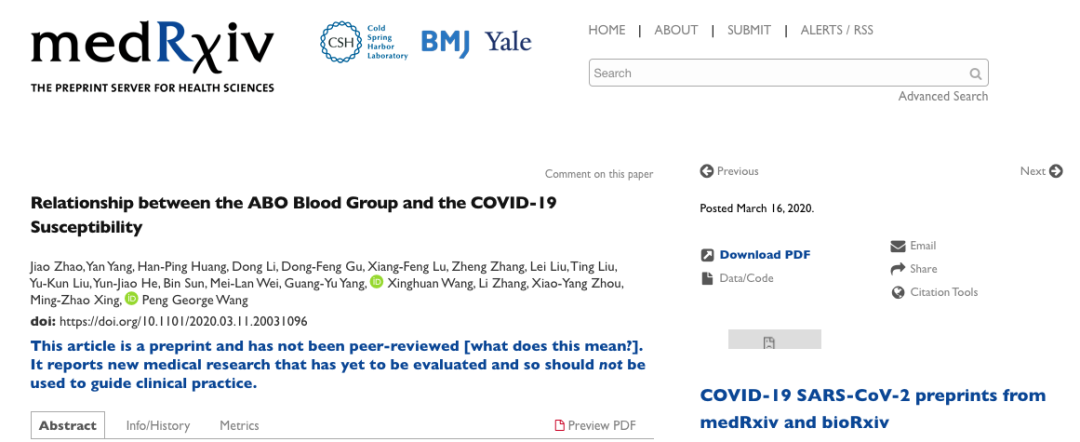The height and width of the screenshot is (442, 1080).
Task: Click the Preview PDF icon
Action: (560, 426)
